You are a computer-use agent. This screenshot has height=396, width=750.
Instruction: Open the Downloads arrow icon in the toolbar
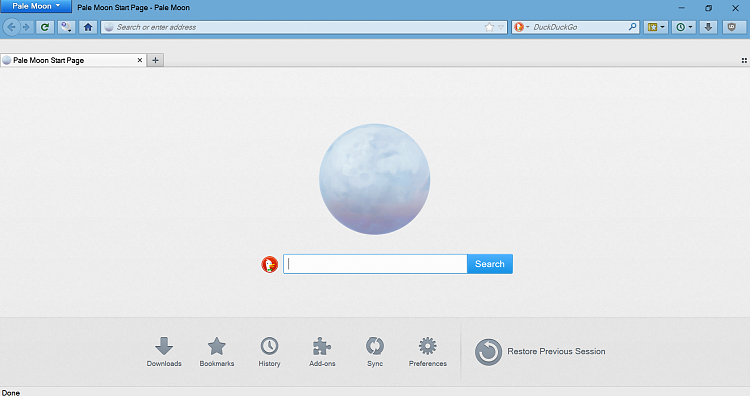pos(708,27)
